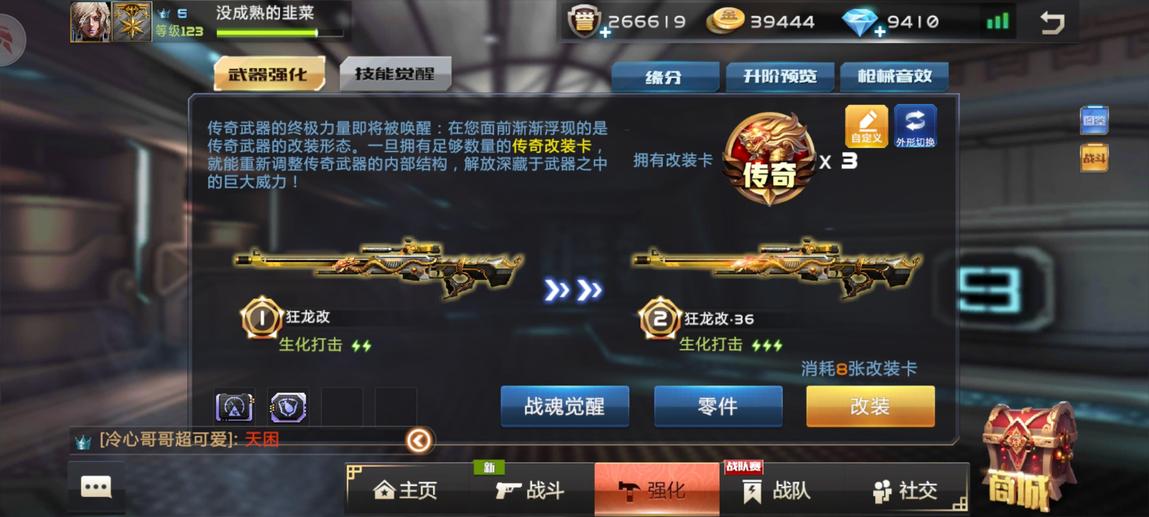This screenshot has width=1149, height=517.
Task: Open the 升阶预览 upgrade preview
Action: coord(780,76)
